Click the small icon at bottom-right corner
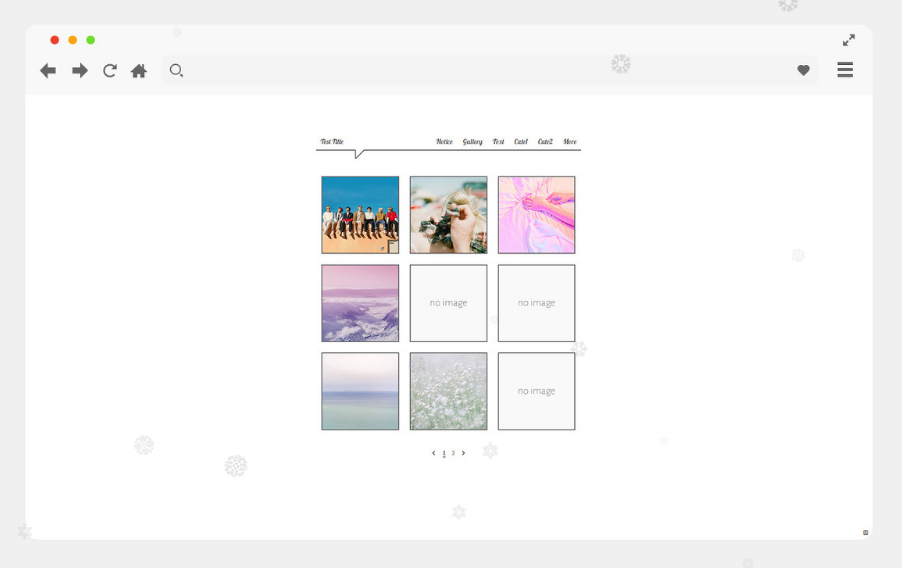 865,532
